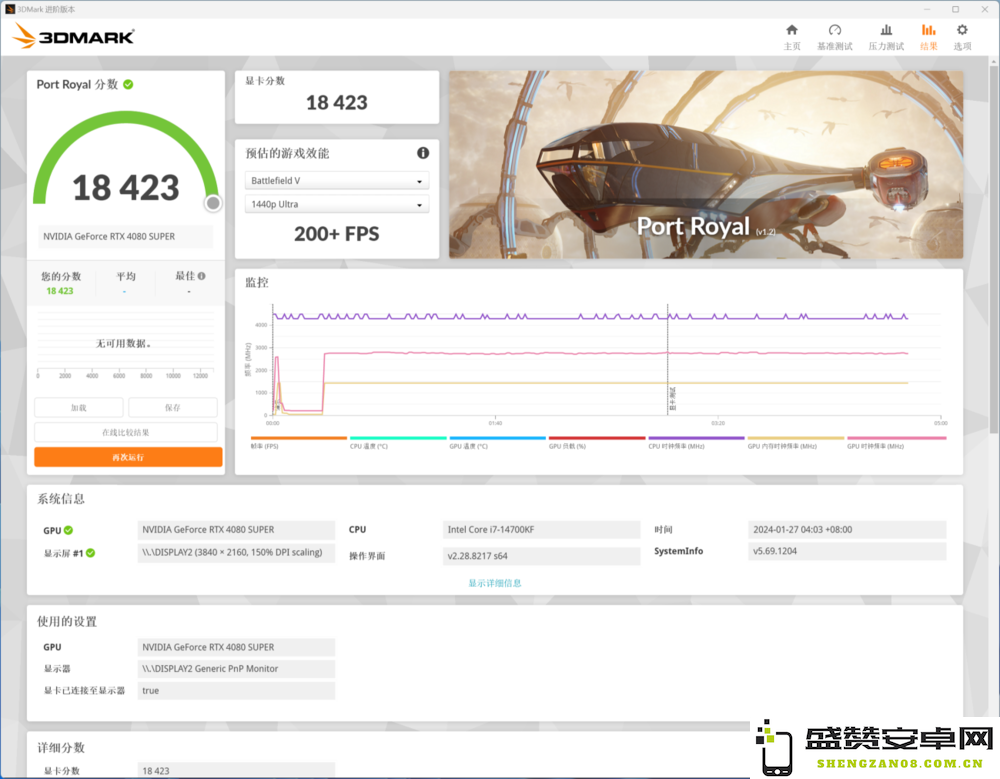Toggle the CPU 温度 (°C) teal legend
Screen dimensions: 1000x779
tap(398, 442)
